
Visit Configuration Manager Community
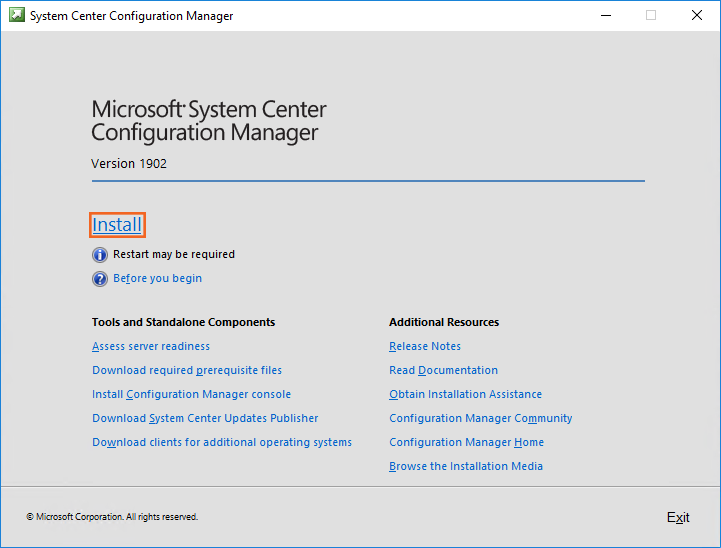click(481, 418)
